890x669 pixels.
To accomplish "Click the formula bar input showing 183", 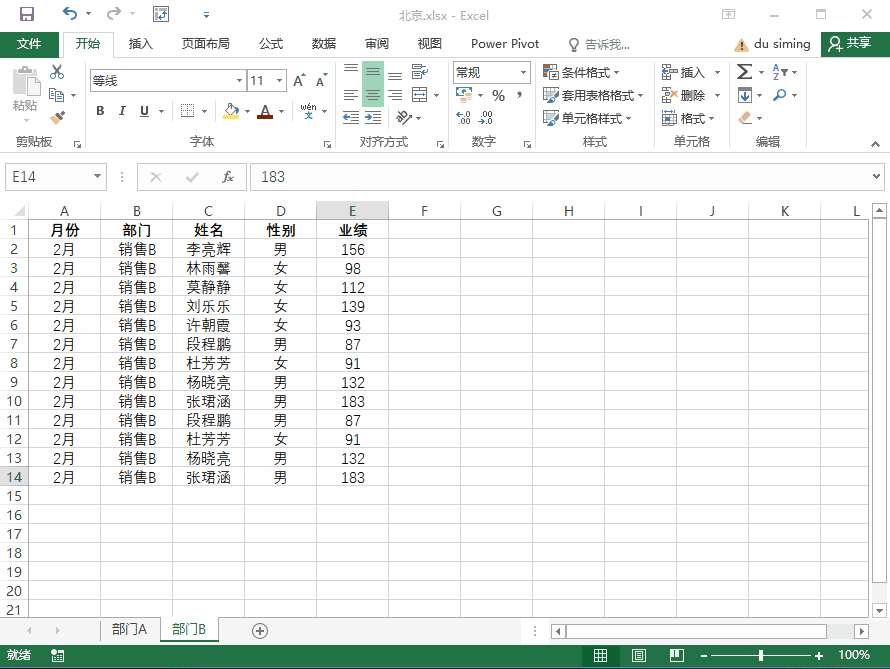I will [x=560, y=177].
